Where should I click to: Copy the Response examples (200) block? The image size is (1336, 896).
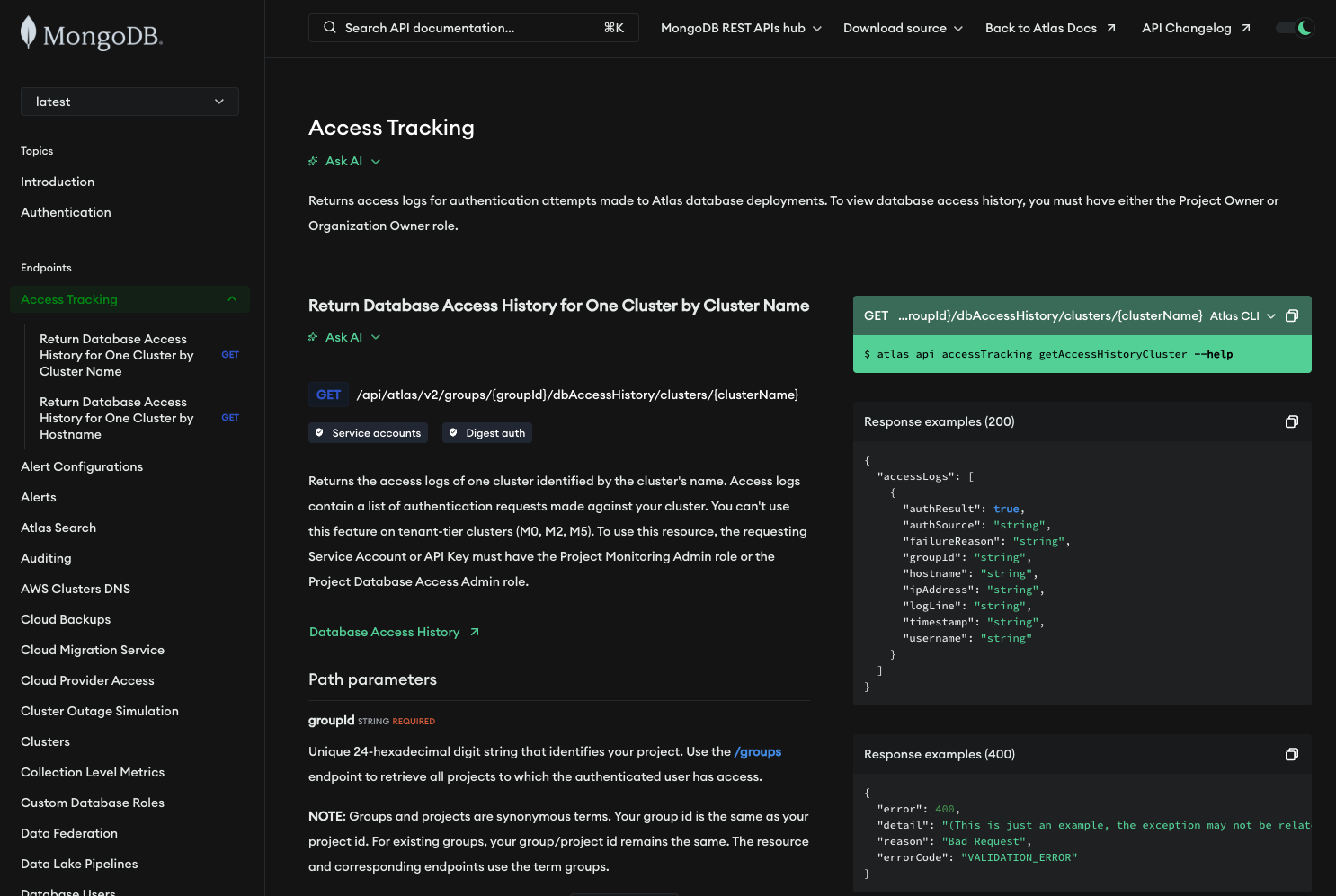(1292, 421)
